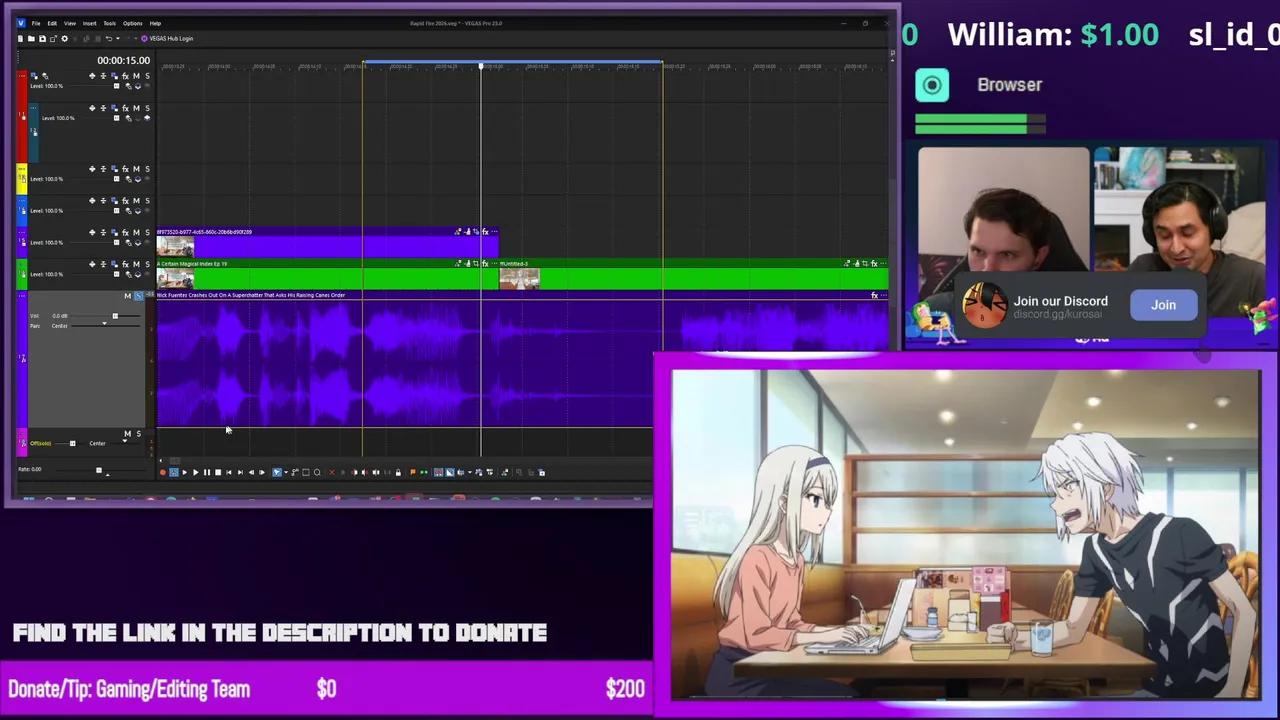
Task: Open Track FX on first red track
Action: pos(125,76)
